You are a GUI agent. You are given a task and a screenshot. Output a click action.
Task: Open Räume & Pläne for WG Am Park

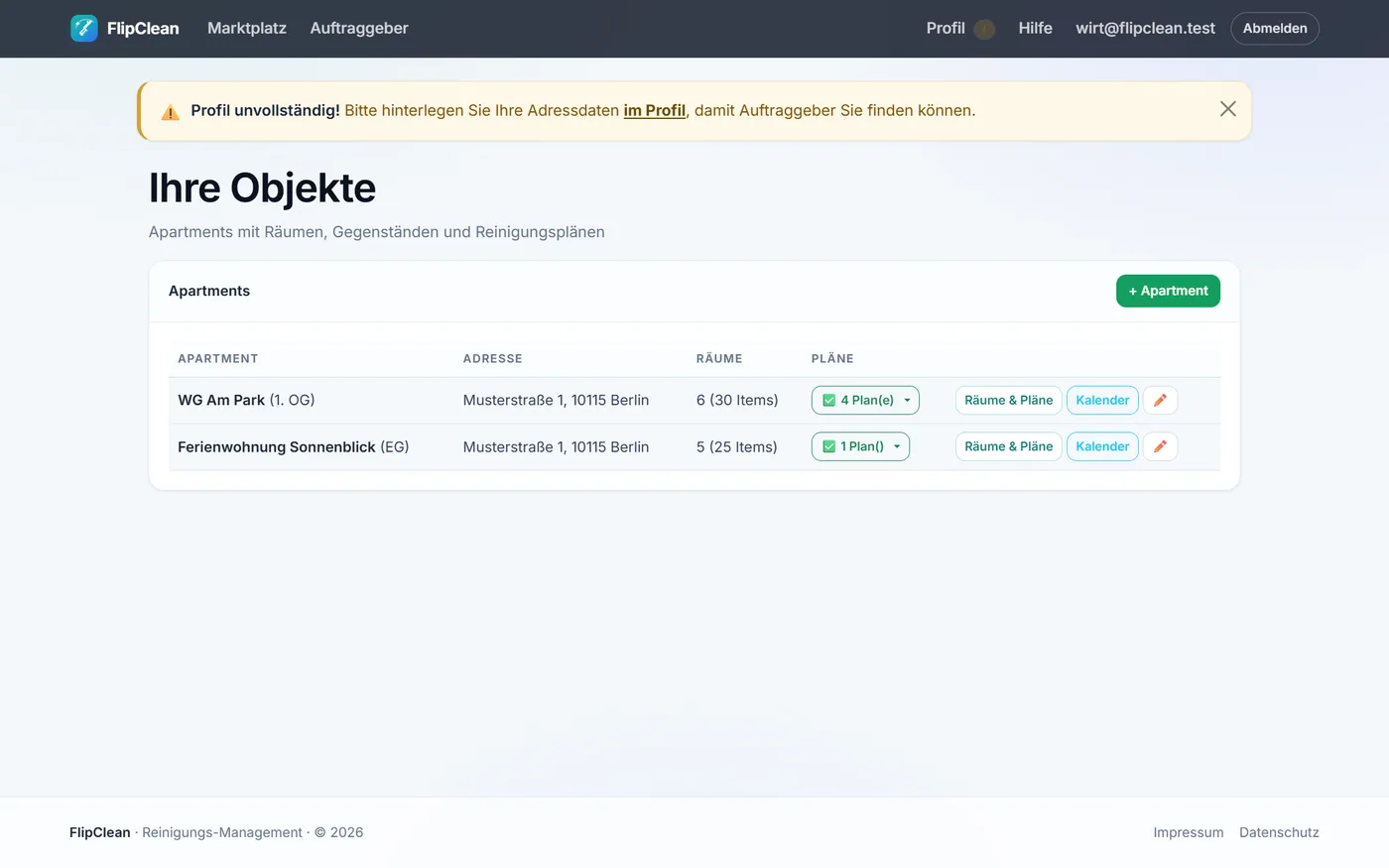click(x=1009, y=400)
